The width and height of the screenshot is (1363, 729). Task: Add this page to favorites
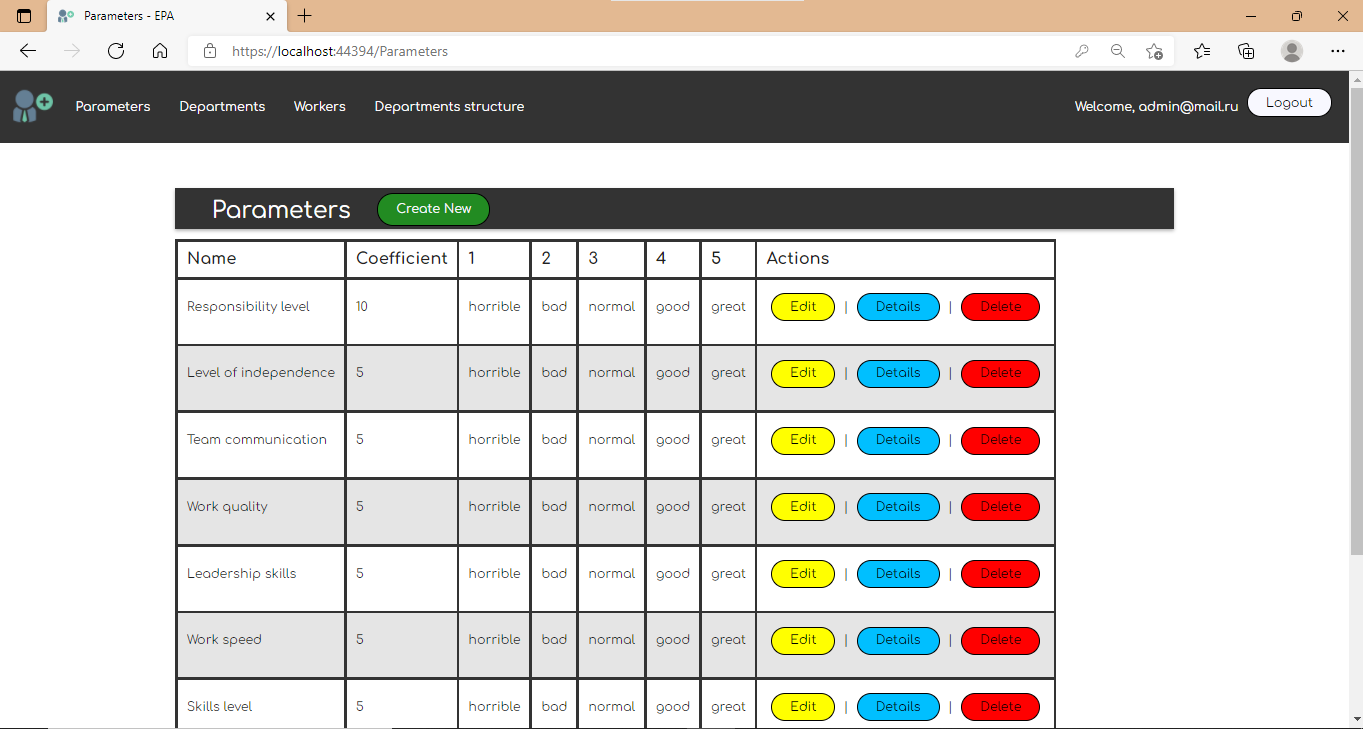[1155, 51]
